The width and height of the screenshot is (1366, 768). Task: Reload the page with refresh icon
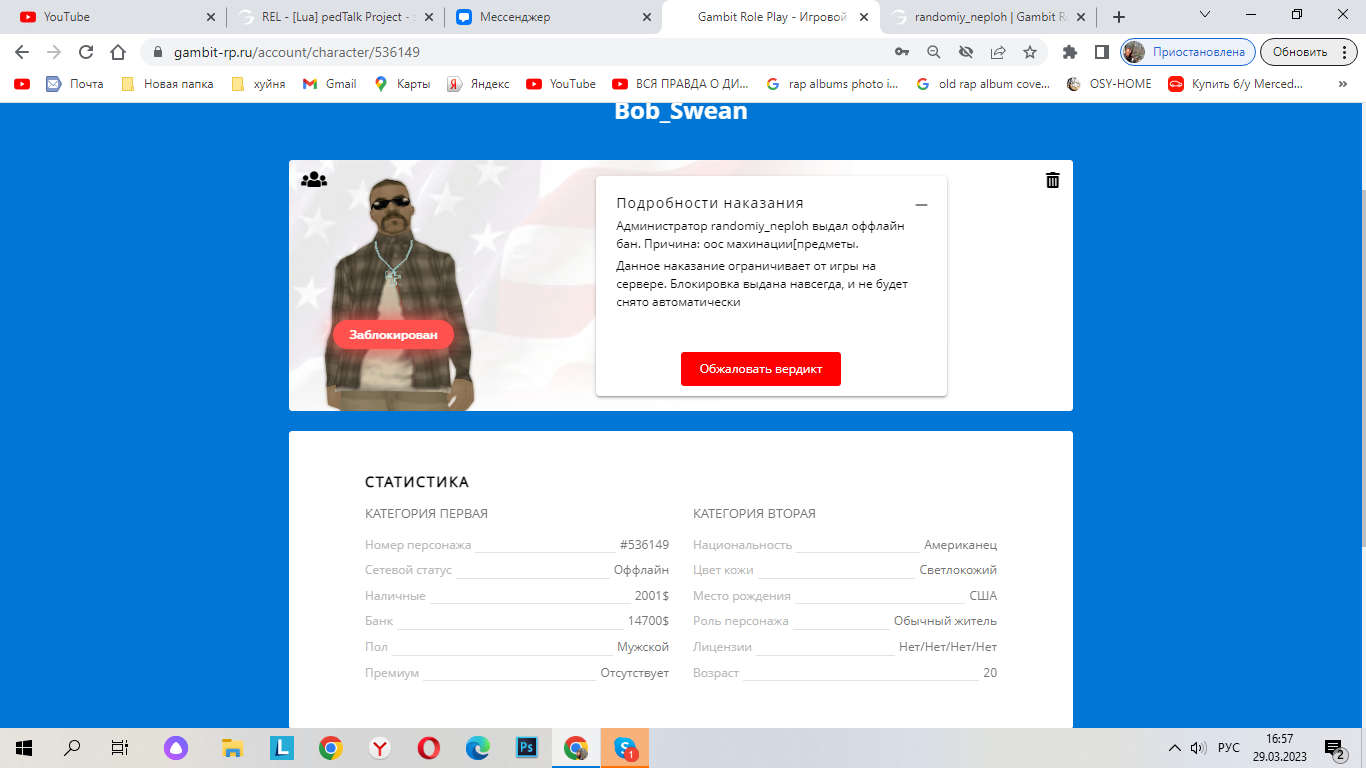86,52
